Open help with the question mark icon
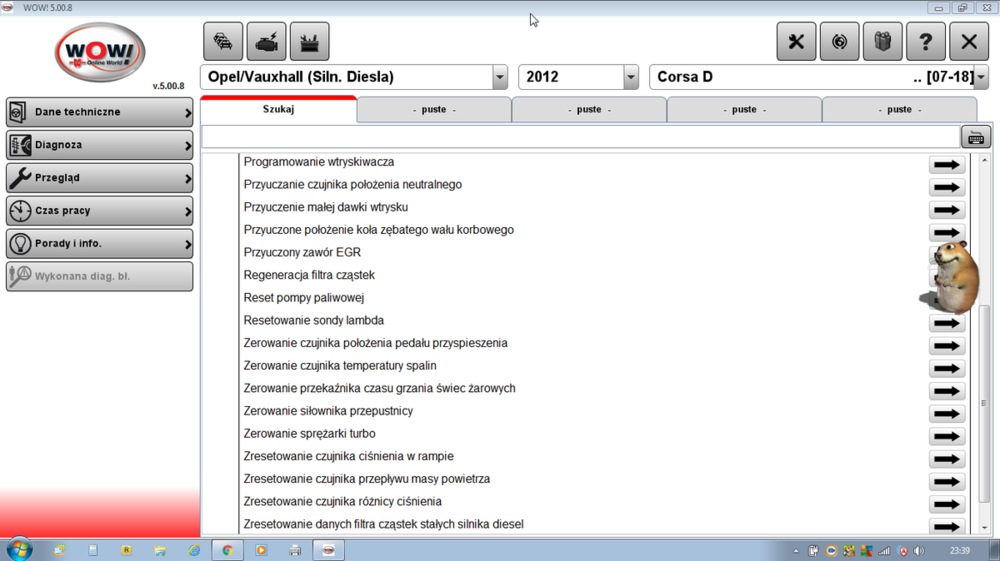The image size is (1000, 561). [925, 42]
